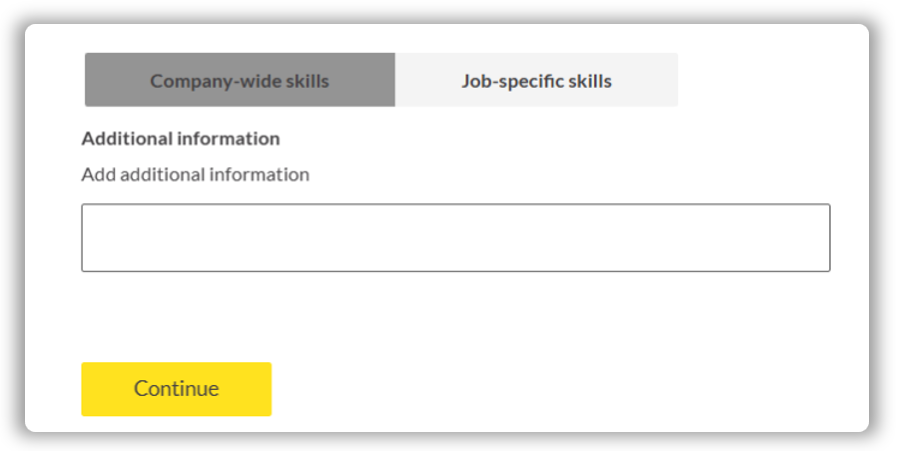View skills that are Job-specific
The width and height of the screenshot is (898, 451).
coord(537,80)
